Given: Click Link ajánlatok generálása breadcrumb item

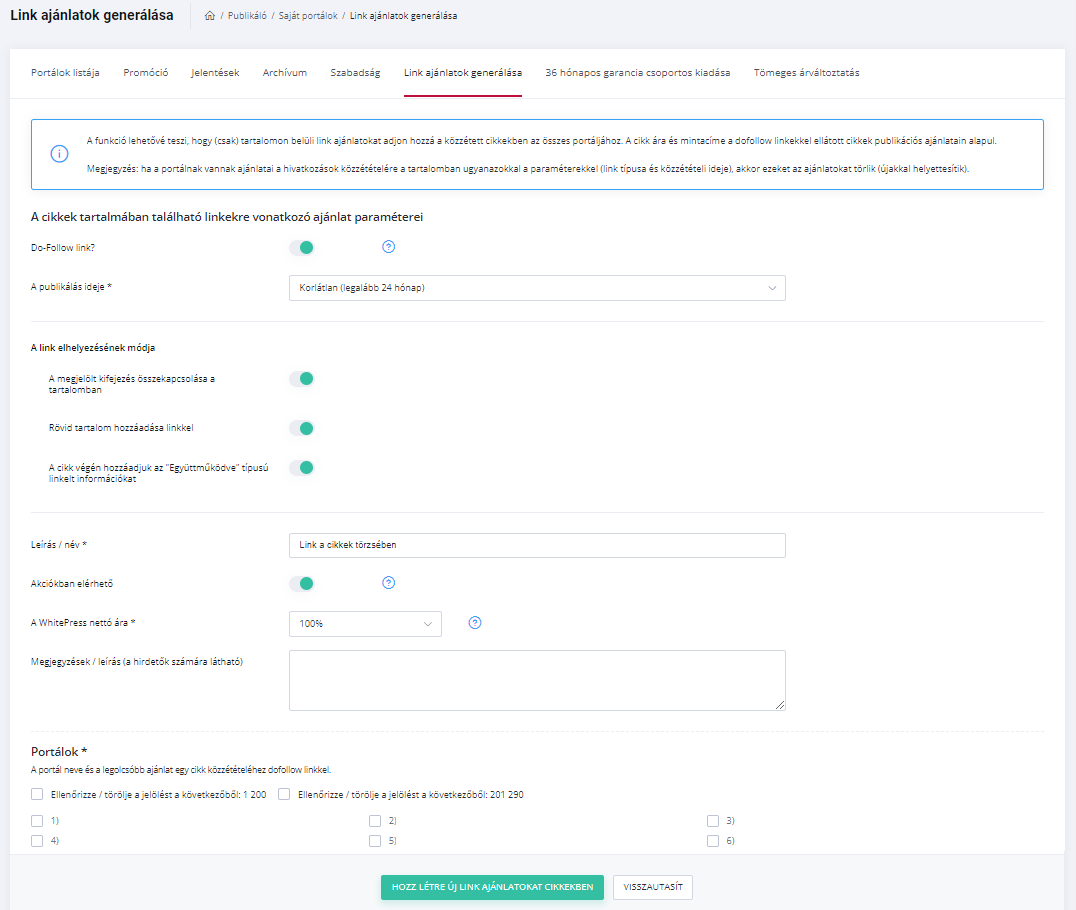Looking at the screenshot, I should pyautogui.click(x=404, y=16).
